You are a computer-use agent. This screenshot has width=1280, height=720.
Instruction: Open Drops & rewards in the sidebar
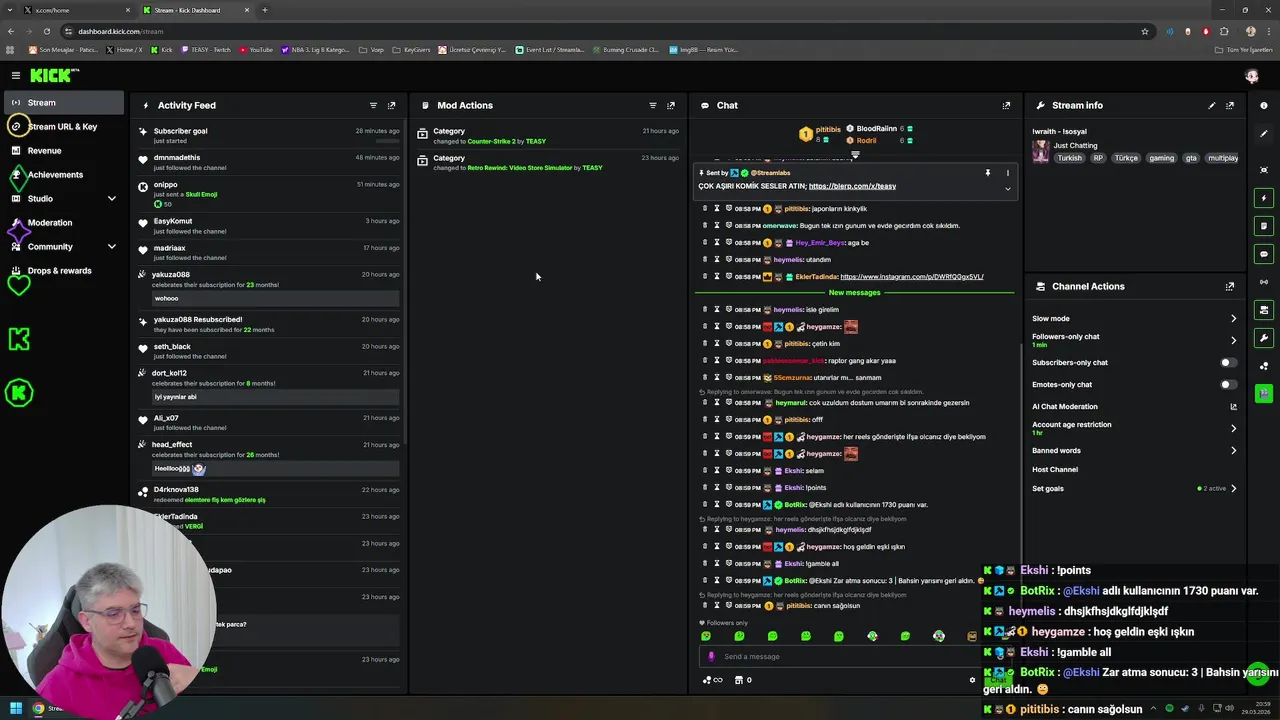(62, 271)
